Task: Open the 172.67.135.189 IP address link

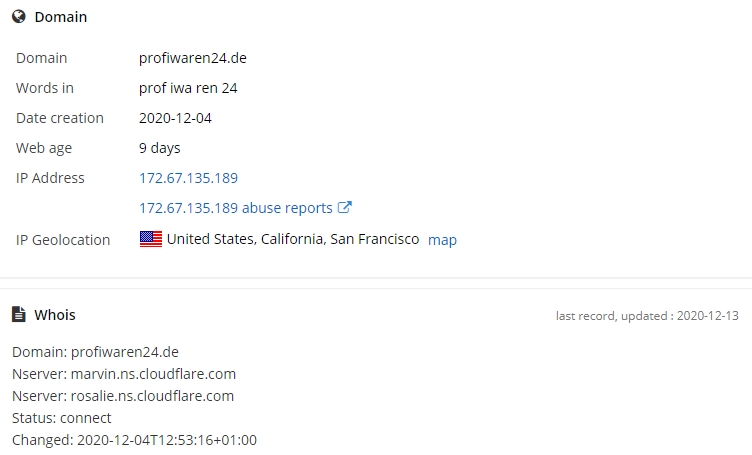Action: (x=188, y=178)
